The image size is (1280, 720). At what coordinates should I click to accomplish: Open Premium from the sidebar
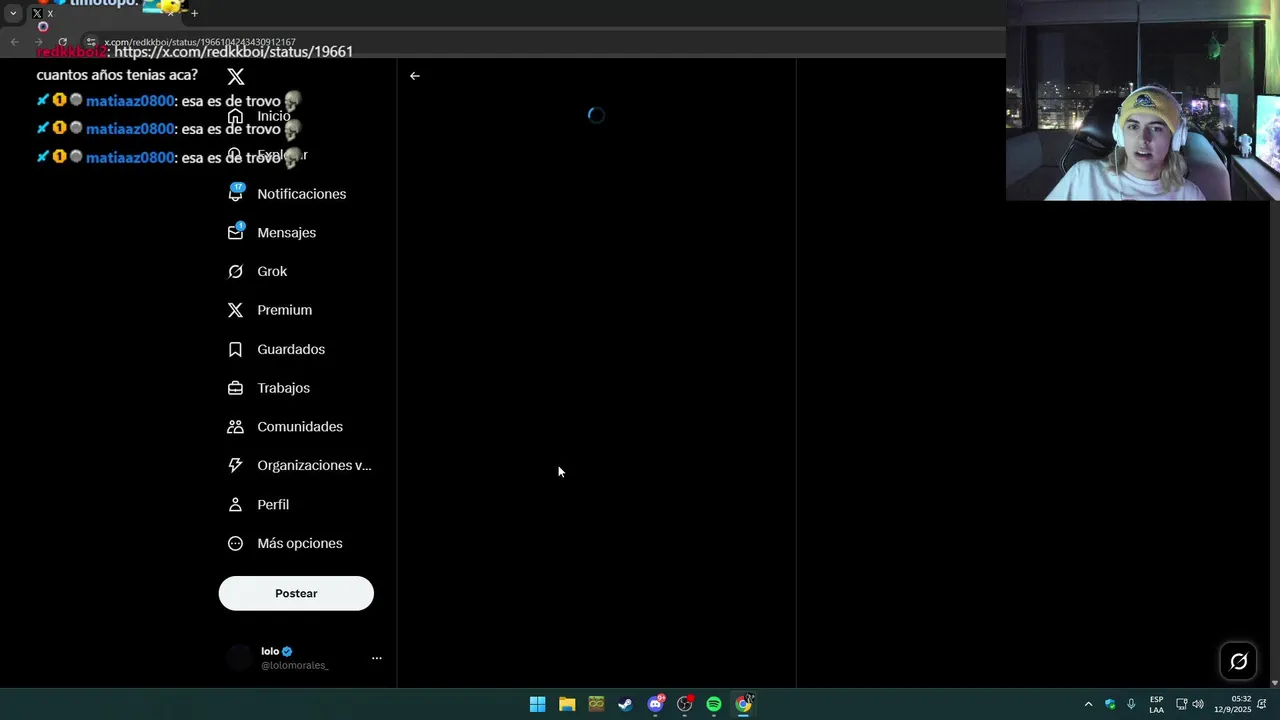[270, 310]
